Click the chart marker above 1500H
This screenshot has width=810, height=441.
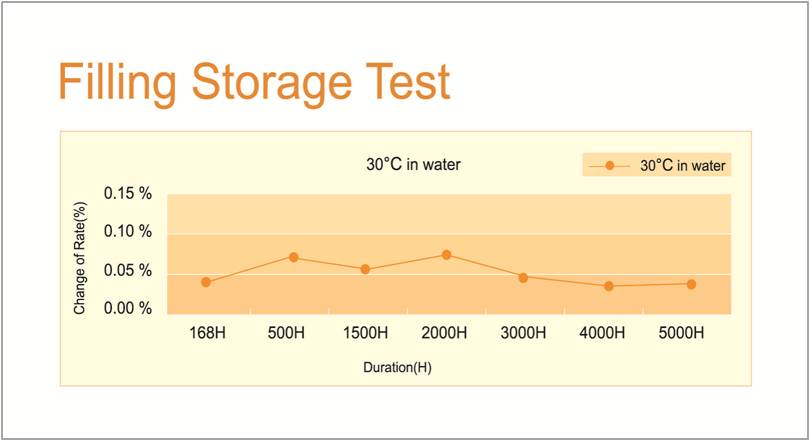tap(366, 269)
